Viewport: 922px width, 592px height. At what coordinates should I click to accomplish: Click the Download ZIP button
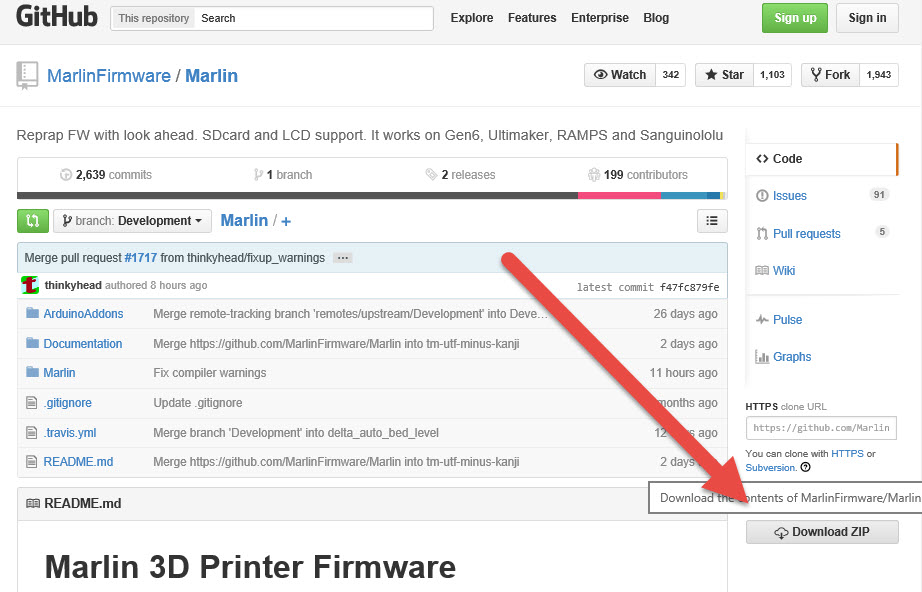(x=822, y=532)
